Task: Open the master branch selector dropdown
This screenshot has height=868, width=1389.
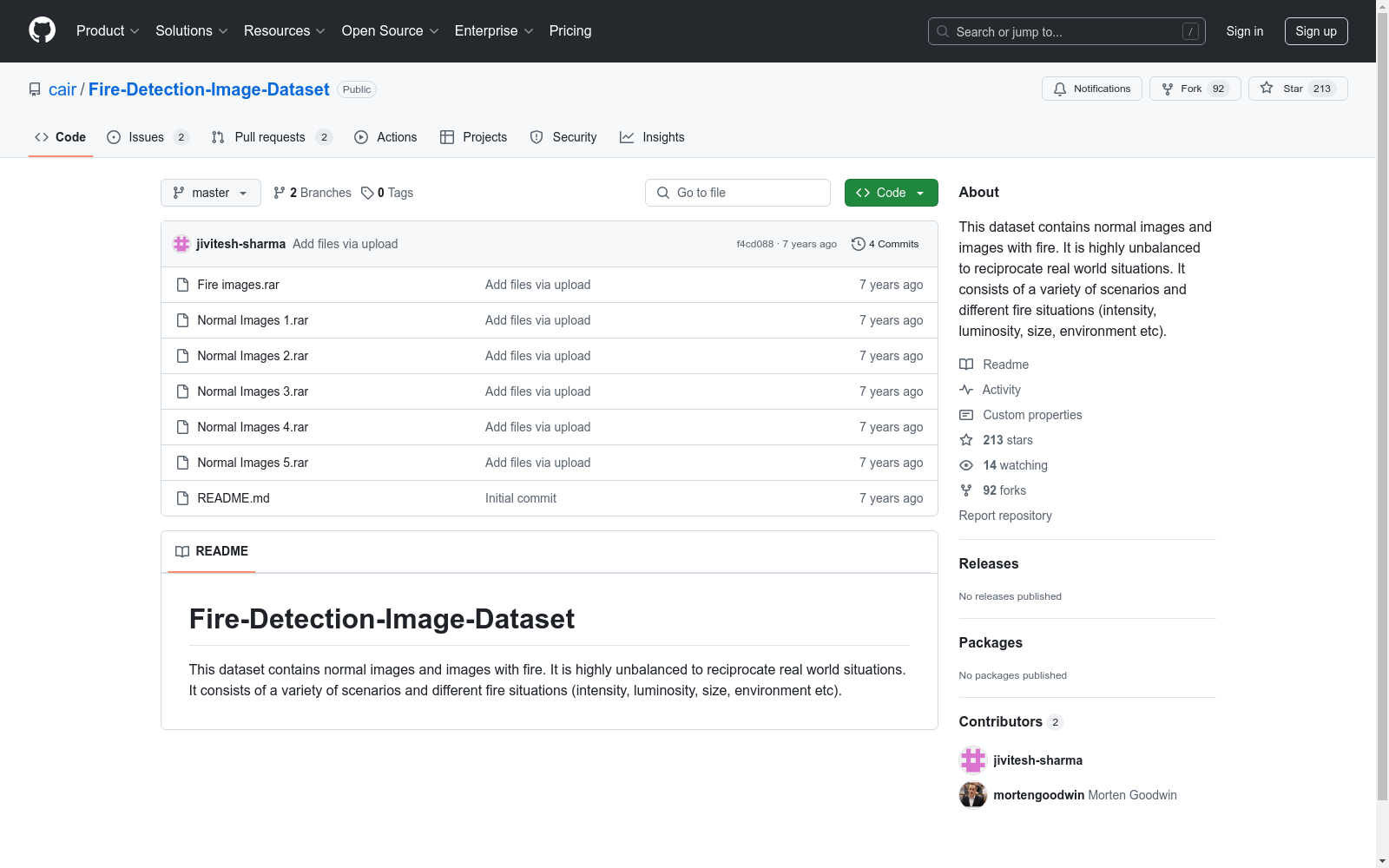Action: coord(211,193)
